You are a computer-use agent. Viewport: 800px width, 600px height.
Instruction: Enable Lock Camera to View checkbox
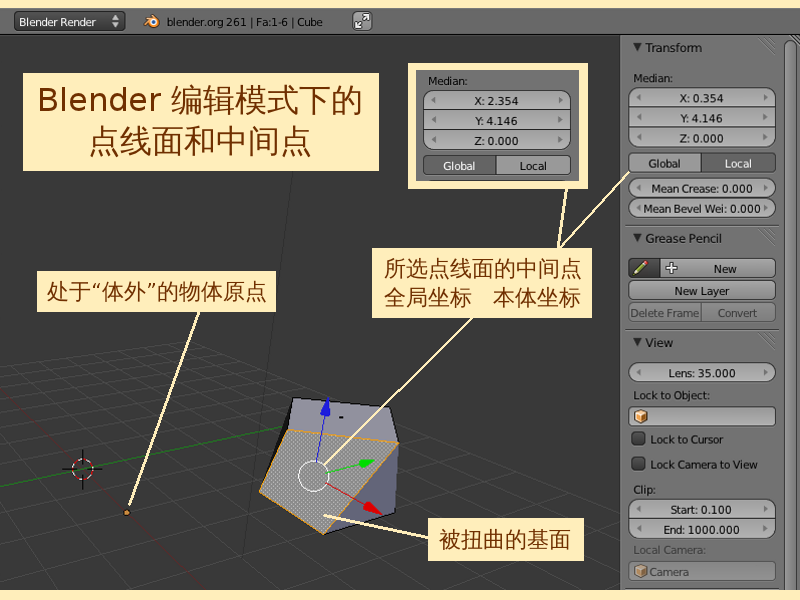tap(638, 464)
